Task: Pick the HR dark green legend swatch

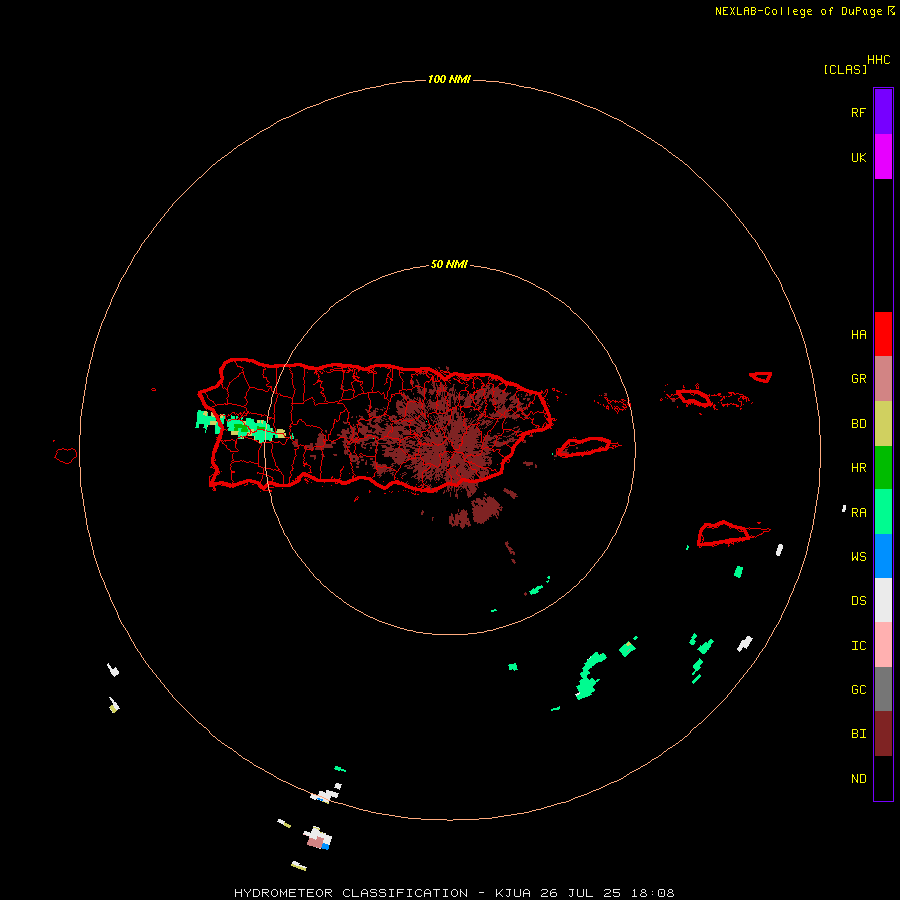Action: 883,468
